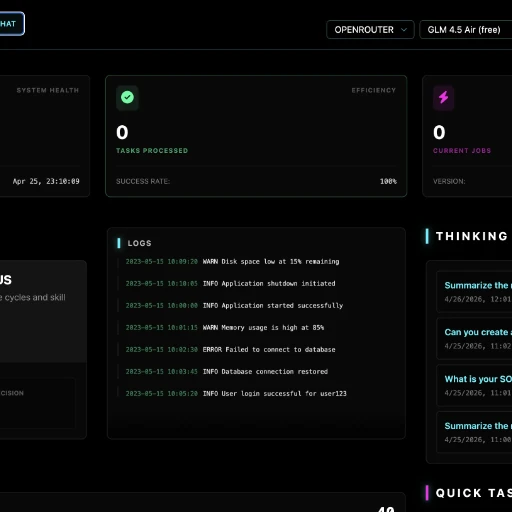The height and width of the screenshot is (512, 512).
Task: Open 'Can you create' thinking entry
Action: 474,339
